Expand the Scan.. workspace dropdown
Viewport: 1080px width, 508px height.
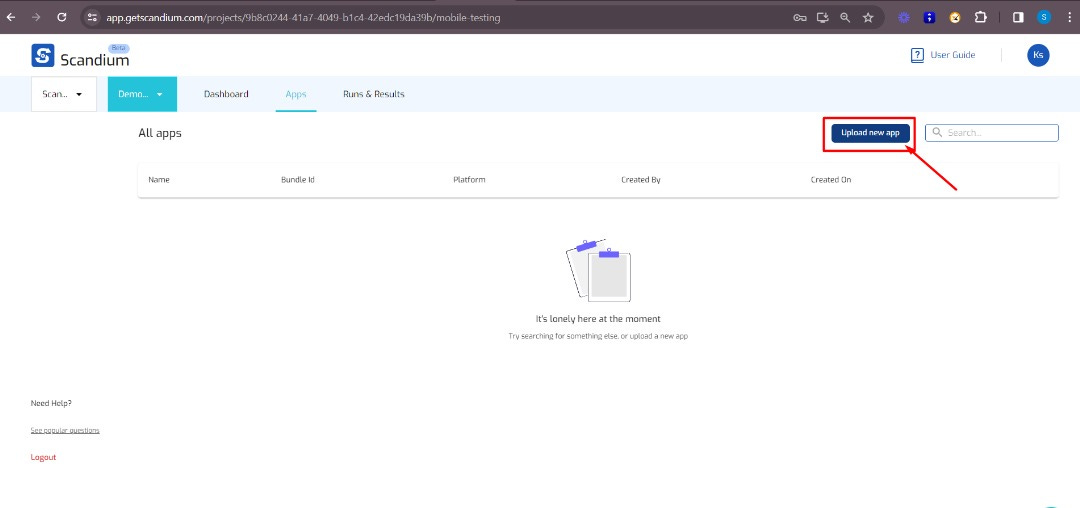coord(64,94)
